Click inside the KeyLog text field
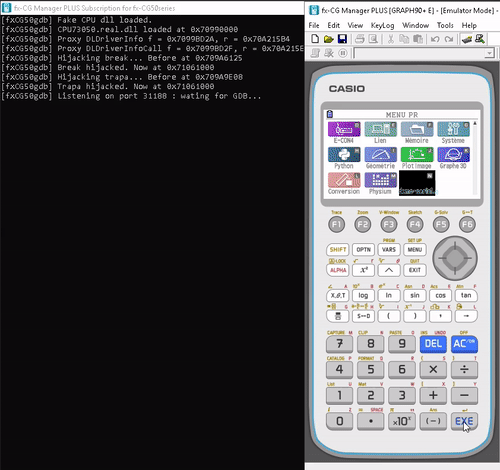This screenshot has width=500, height=470. coord(419,53)
